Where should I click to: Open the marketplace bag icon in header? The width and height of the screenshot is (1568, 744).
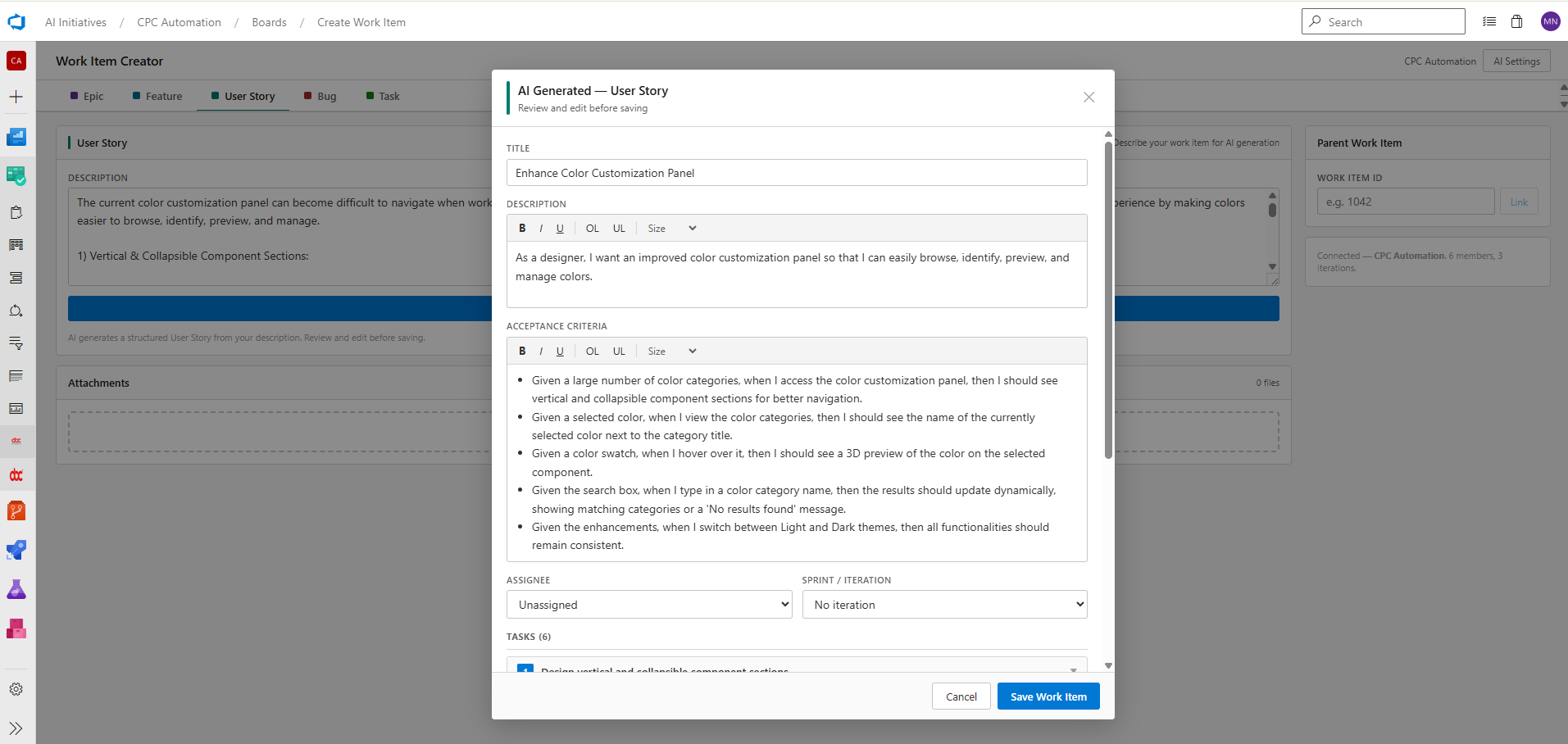1517,22
